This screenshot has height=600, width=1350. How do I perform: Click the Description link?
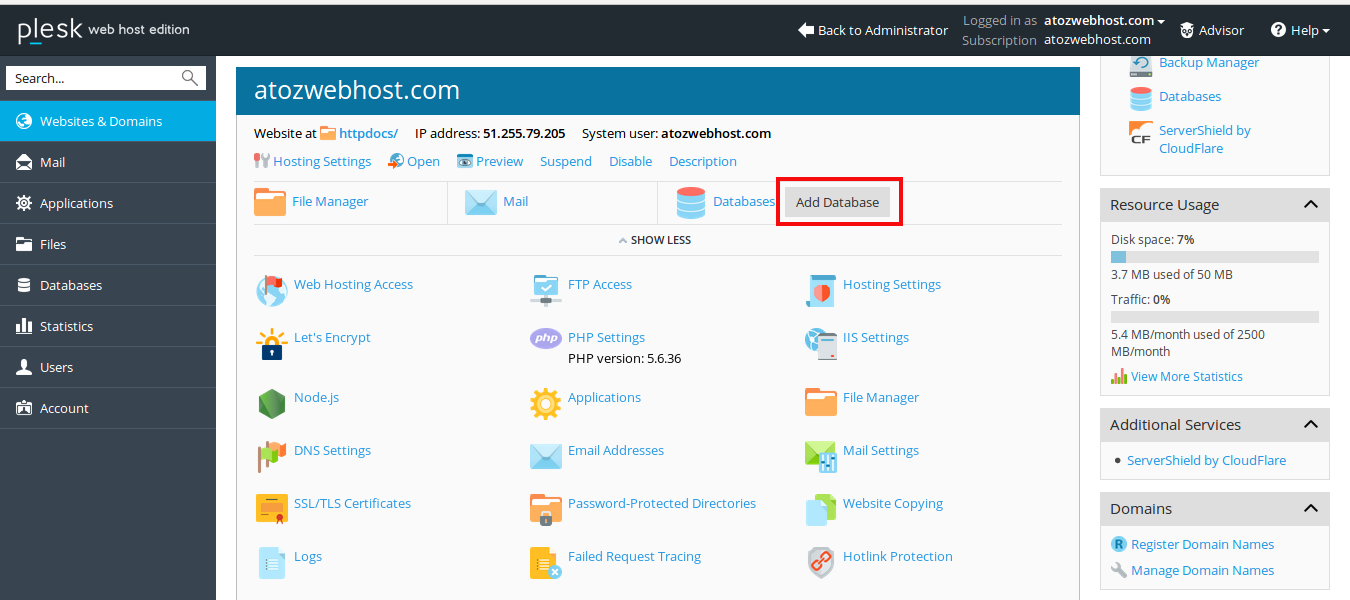703,161
